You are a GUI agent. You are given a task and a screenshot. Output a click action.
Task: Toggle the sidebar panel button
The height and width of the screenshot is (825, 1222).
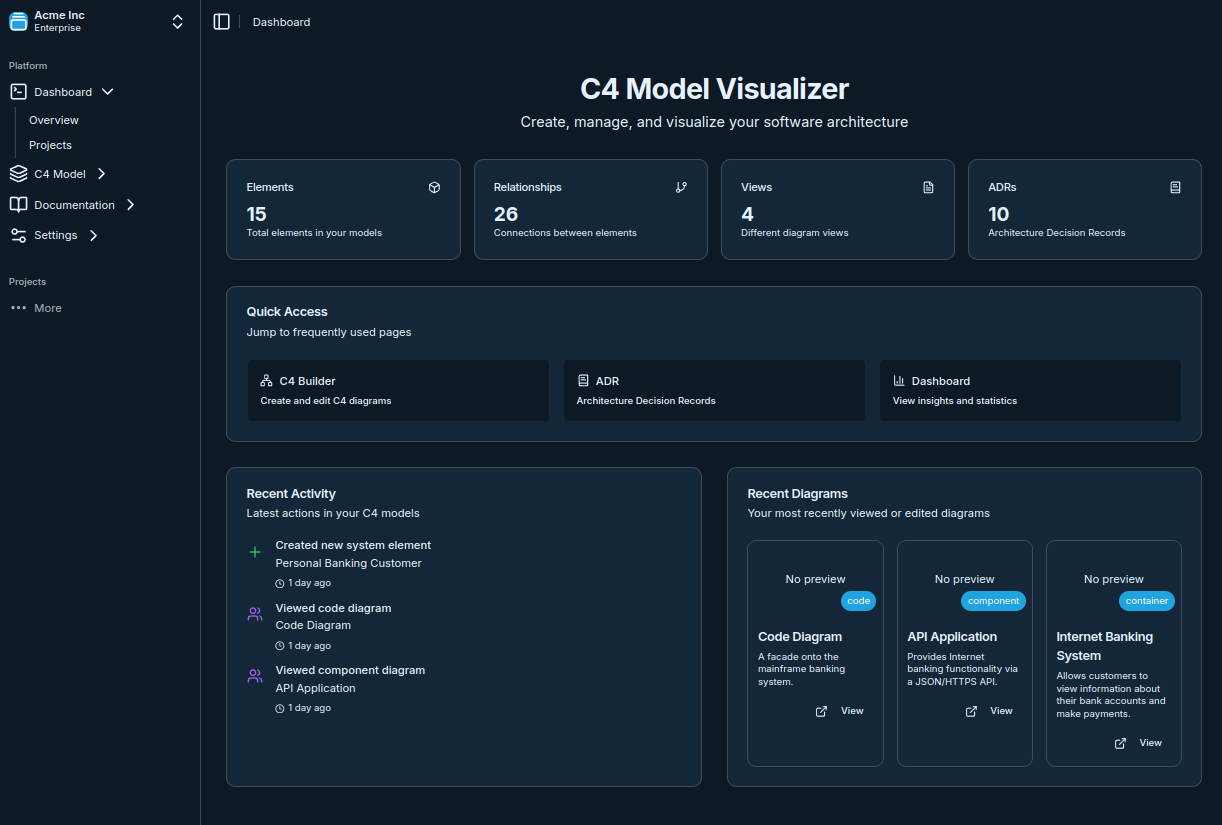[222, 22]
